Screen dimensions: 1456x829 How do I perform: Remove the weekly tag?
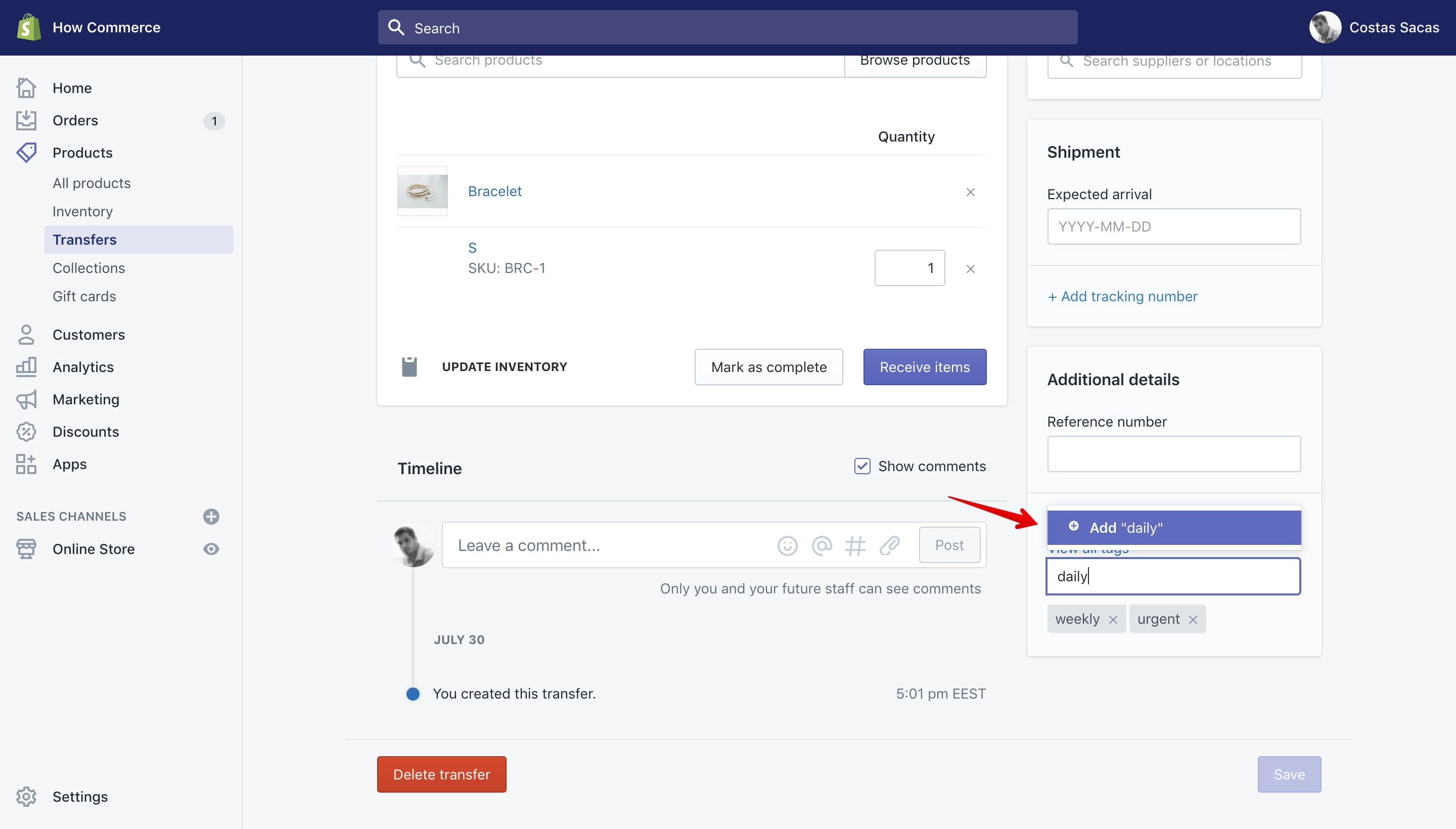(x=1113, y=619)
